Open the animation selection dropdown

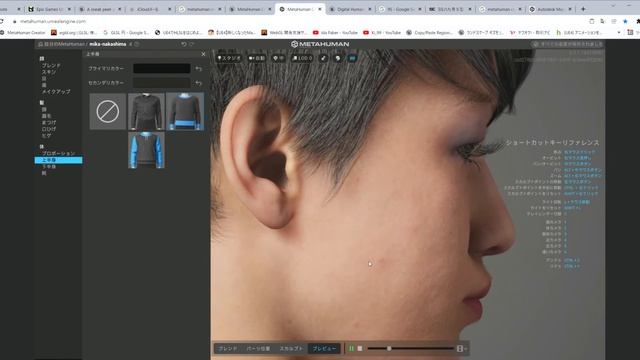[462, 349]
